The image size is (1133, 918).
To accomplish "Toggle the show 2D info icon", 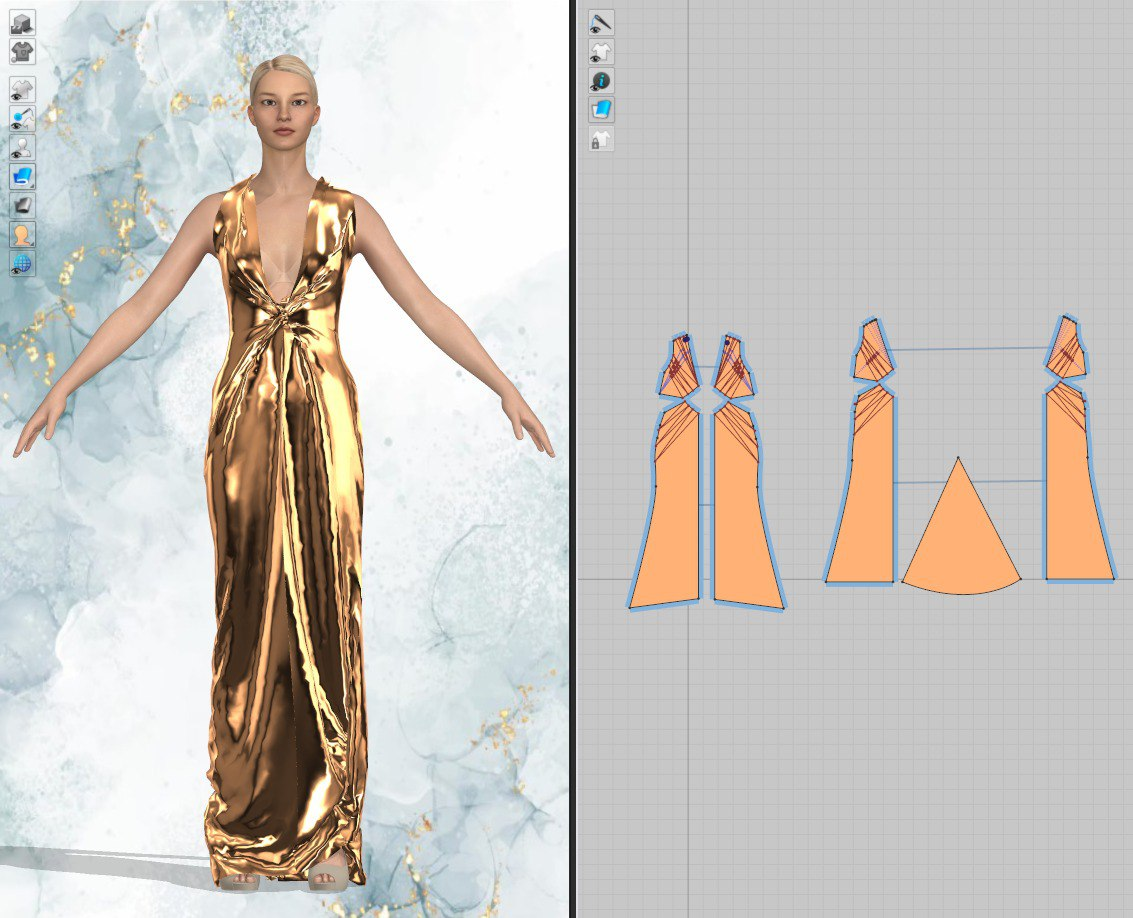I will tap(601, 81).
